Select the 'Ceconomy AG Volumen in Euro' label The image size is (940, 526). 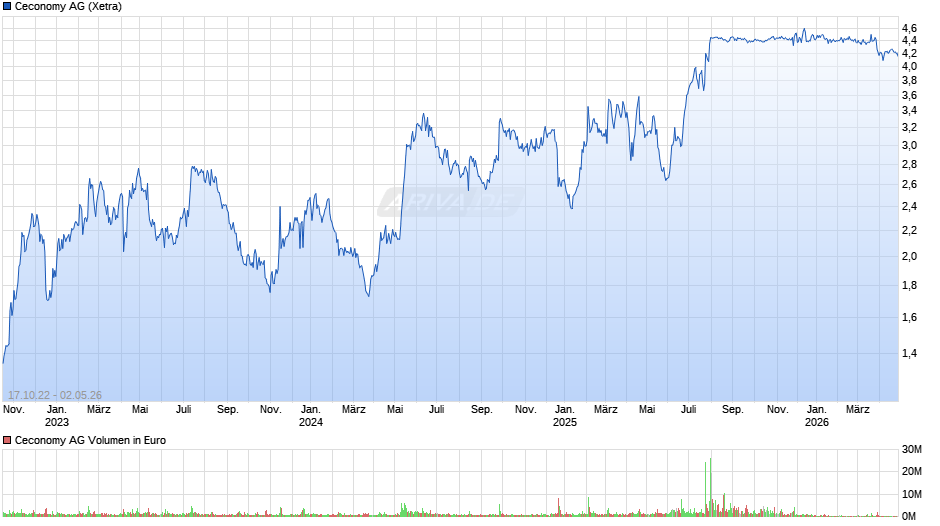tap(91, 440)
